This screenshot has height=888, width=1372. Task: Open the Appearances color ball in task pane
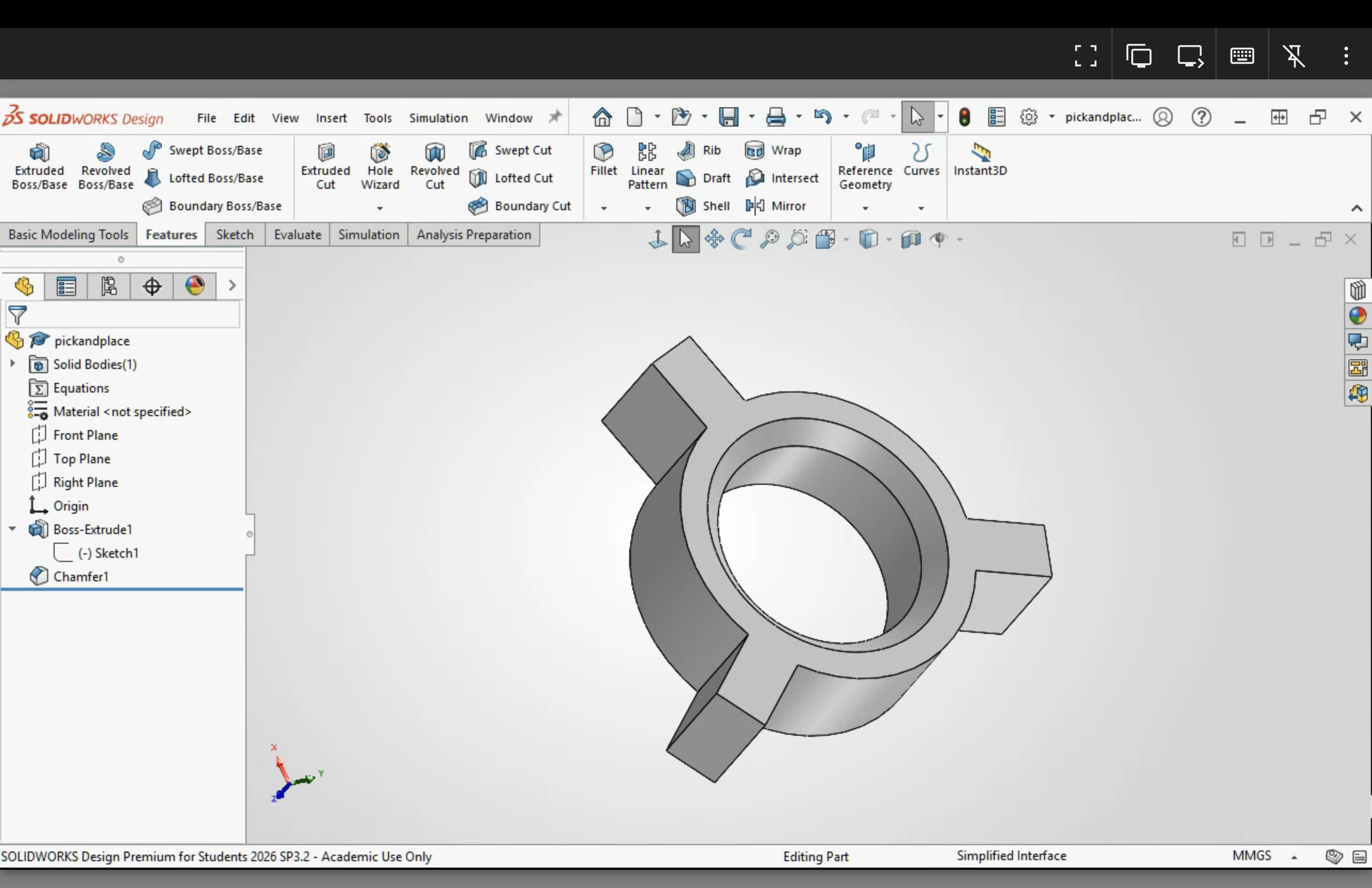click(1358, 315)
